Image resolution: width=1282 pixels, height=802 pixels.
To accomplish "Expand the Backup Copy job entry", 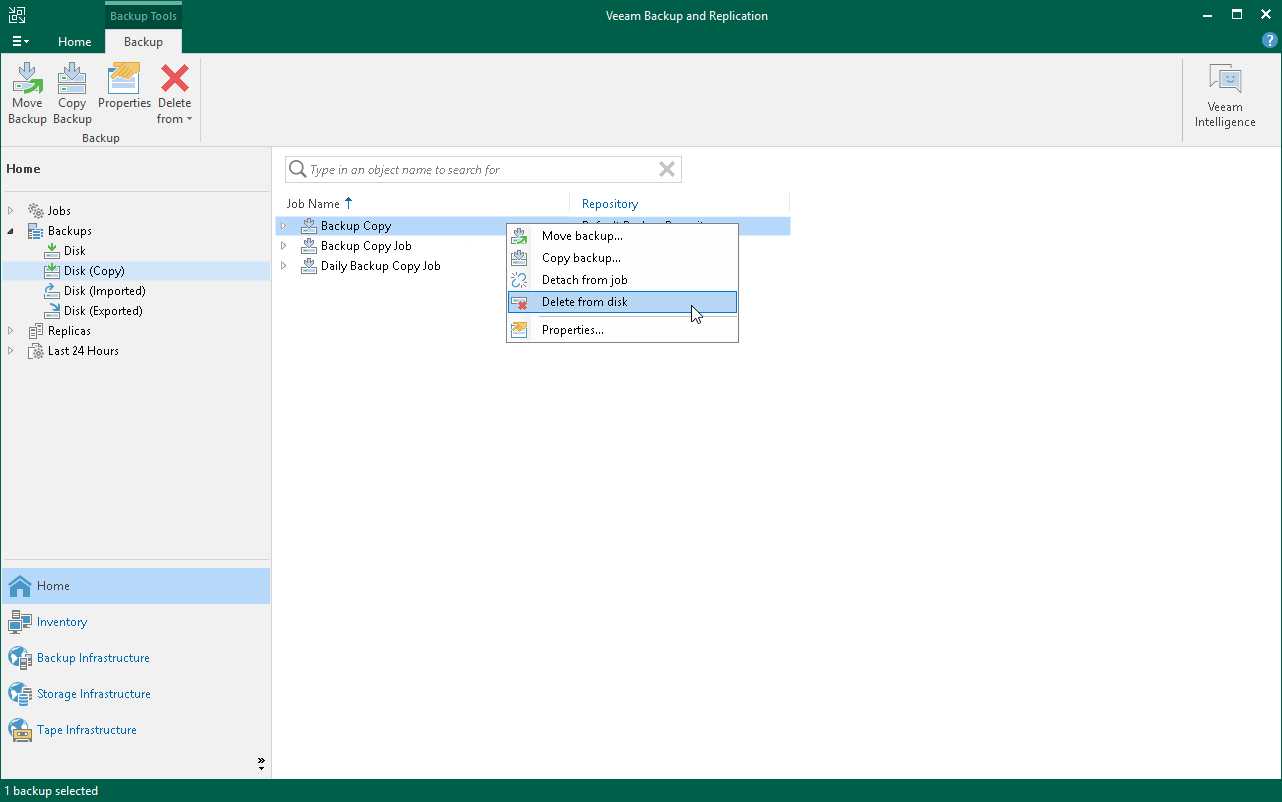I will pyautogui.click(x=283, y=225).
